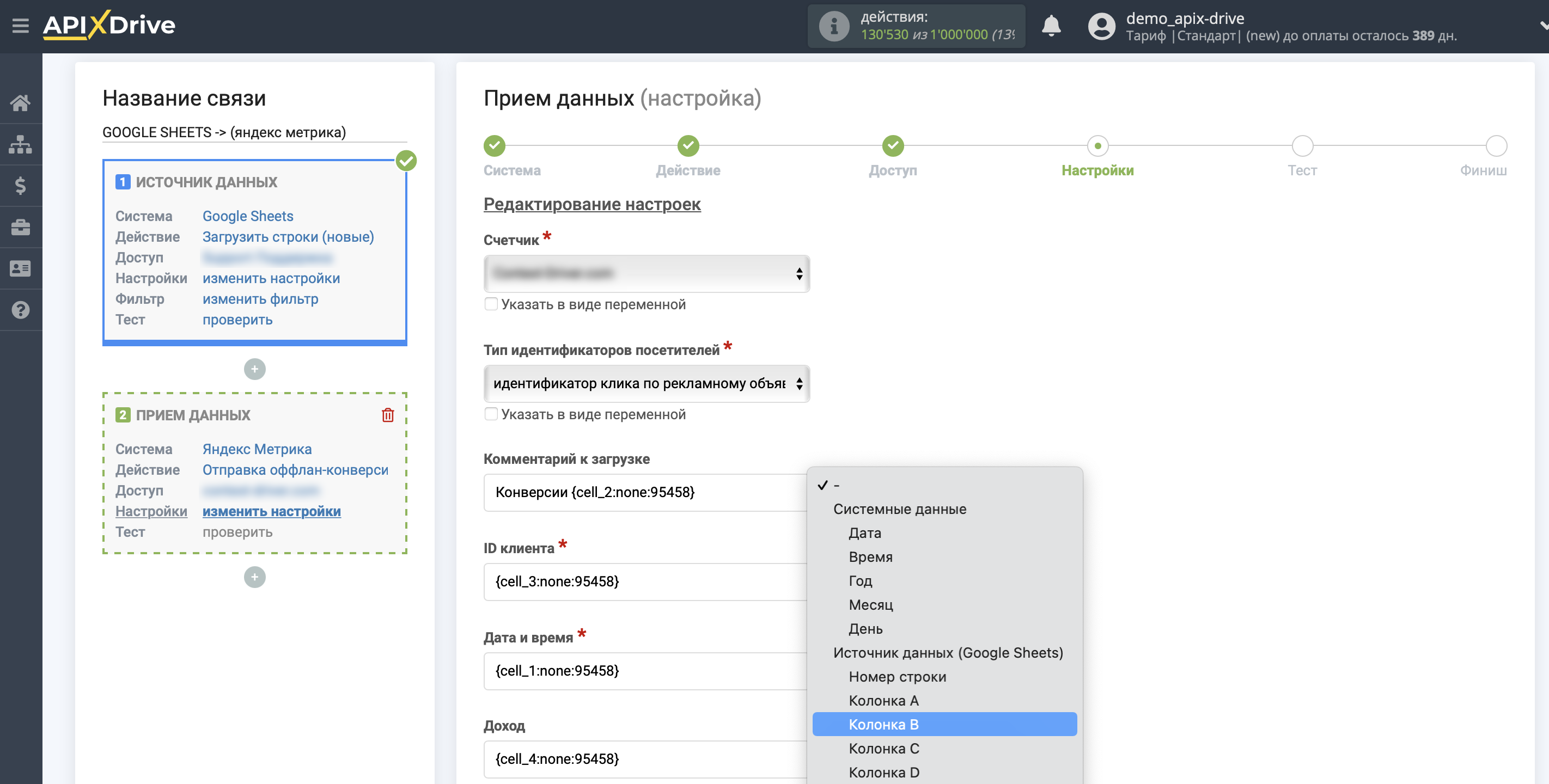The image size is (1549, 784).
Task: Open Google Sheets system link
Action: [x=248, y=216]
